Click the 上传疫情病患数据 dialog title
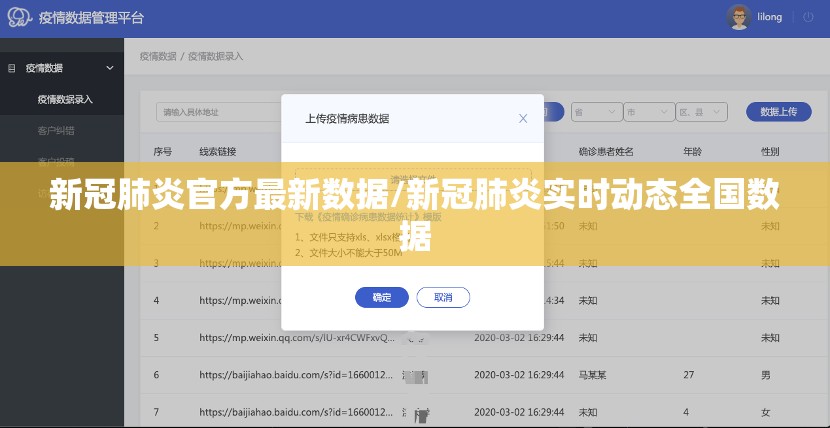The height and width of the screenshot is (428, 830). click(347, 119)
